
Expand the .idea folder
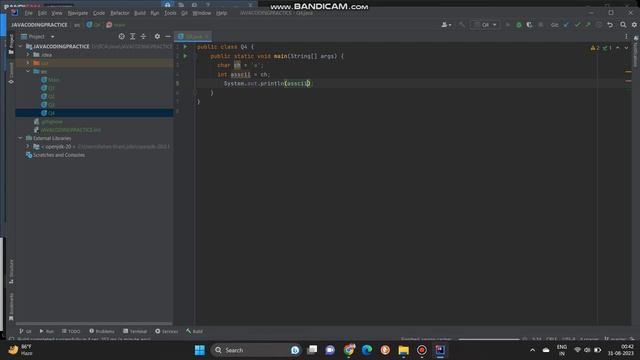pos(28,54)
